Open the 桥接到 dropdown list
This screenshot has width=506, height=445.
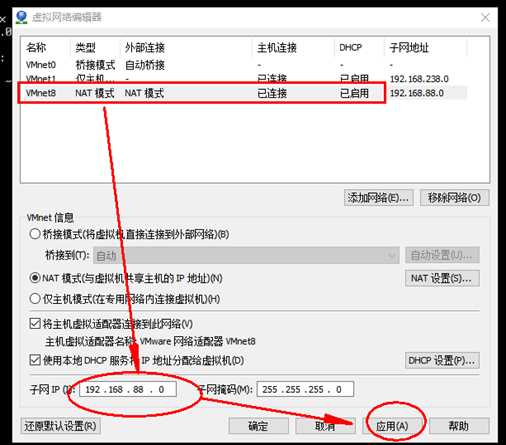pos(246,255)
